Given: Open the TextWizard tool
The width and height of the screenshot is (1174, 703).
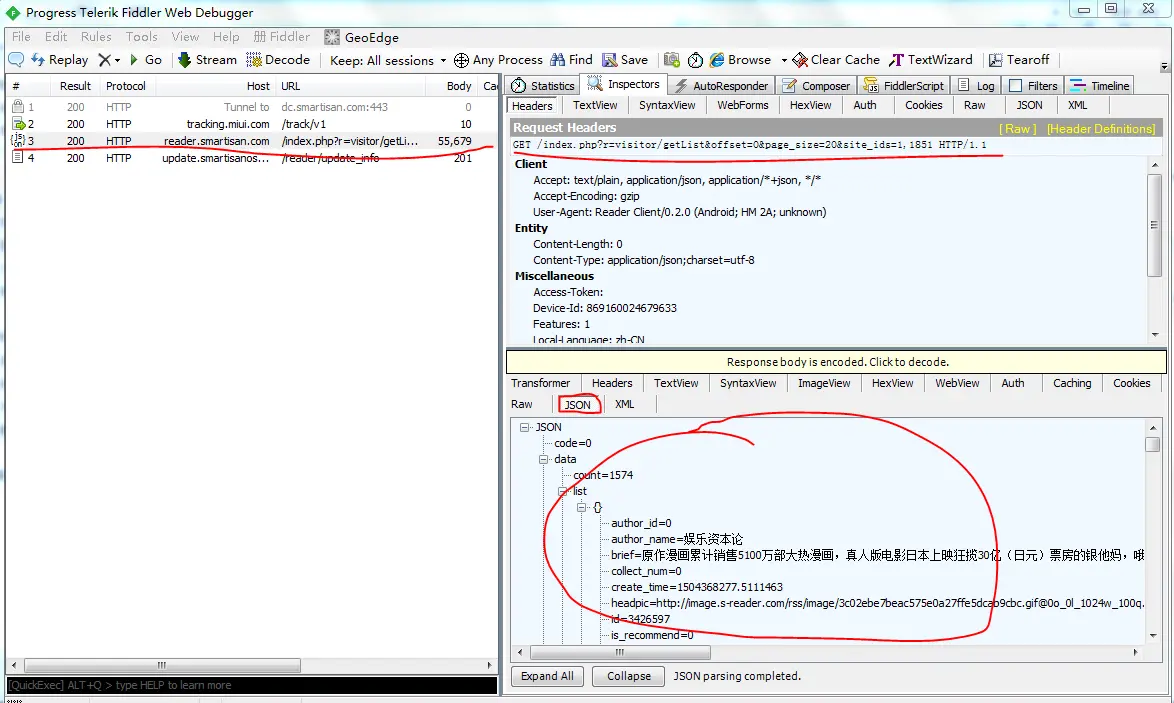Looking at the screenshot, I should pyautogui.click(x=931, y=60).
